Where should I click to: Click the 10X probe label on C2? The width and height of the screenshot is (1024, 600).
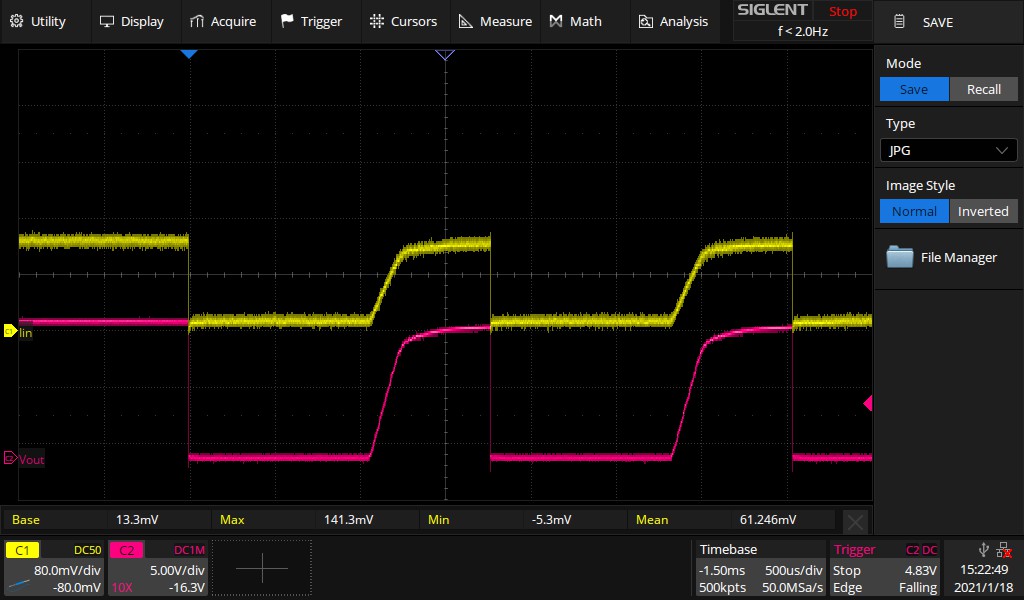pos(122,588)
